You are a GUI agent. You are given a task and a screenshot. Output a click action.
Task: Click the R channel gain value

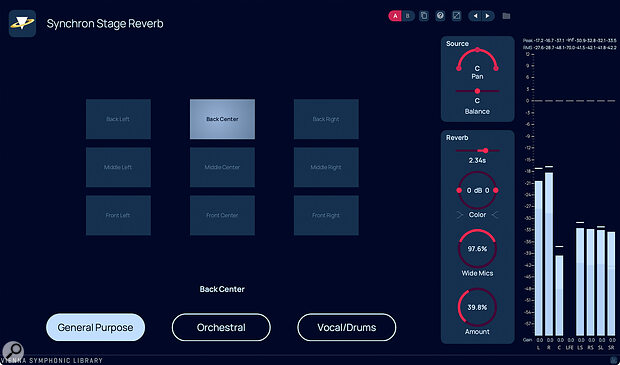pos(550,340)
